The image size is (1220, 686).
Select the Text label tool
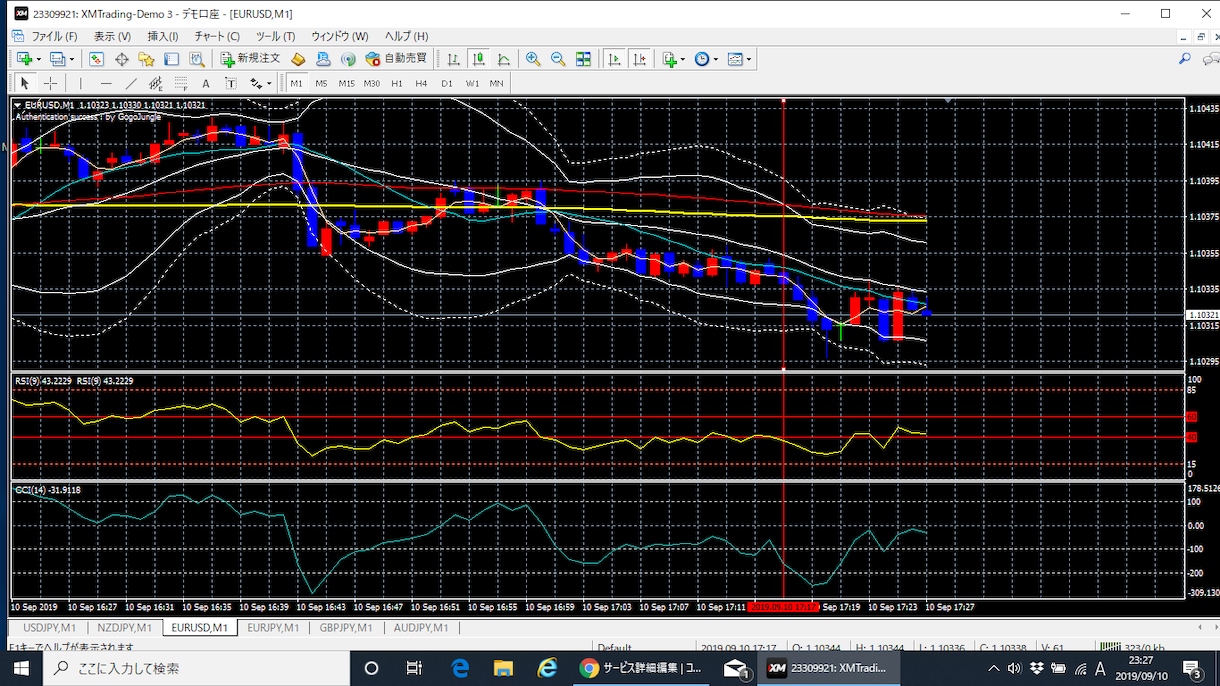(206, 83)
